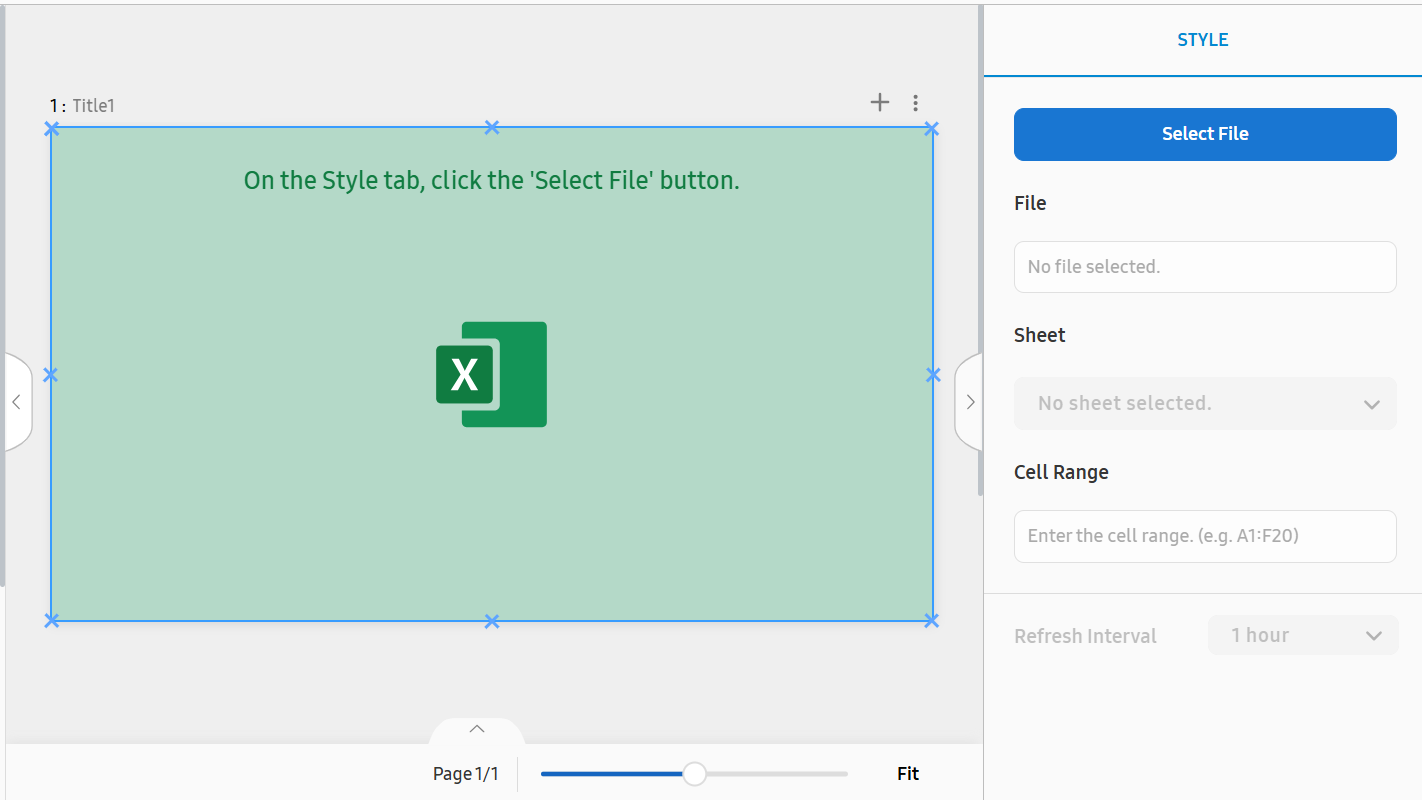The image size is (1422, 800).
Task: Click the top-center resize handle
Action: point(491,127)
